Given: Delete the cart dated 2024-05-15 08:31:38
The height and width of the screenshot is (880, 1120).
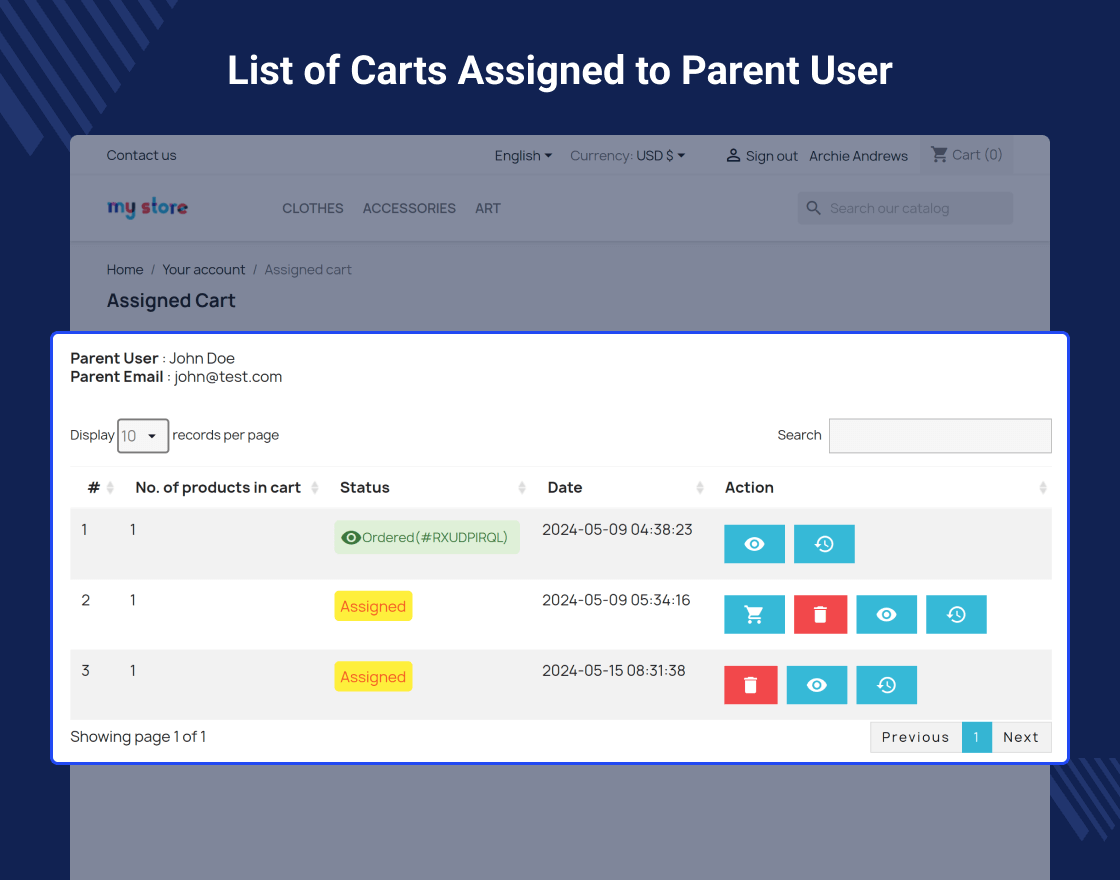Looking at the screenshot, I should (751, 685).
